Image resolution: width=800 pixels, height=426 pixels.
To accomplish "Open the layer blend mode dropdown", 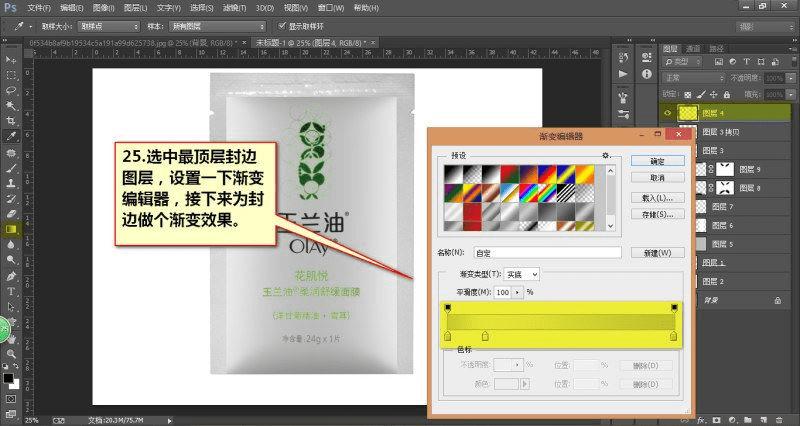I will point(693,78).
